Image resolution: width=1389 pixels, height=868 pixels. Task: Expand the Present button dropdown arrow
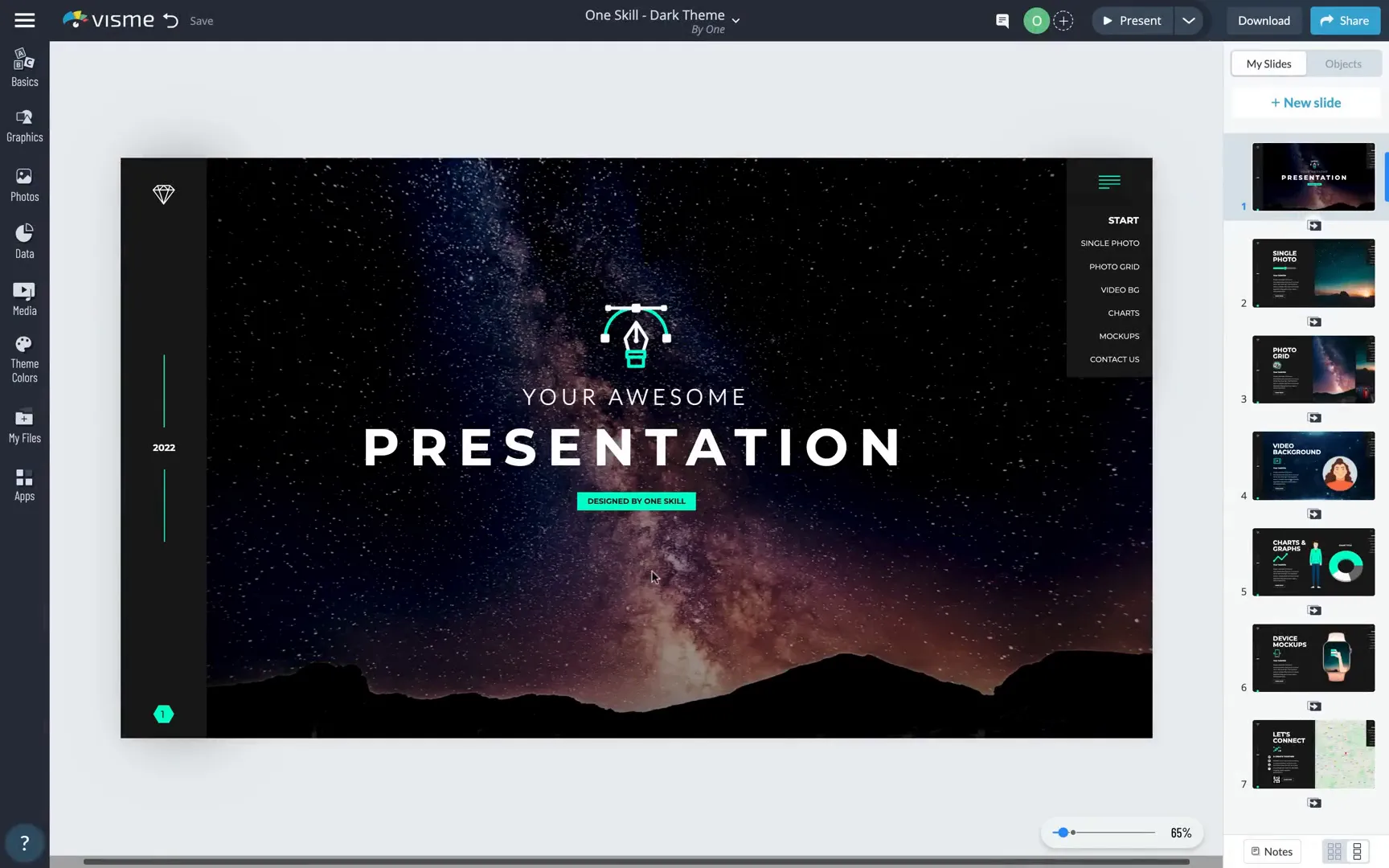click(x=1188, y=20)
